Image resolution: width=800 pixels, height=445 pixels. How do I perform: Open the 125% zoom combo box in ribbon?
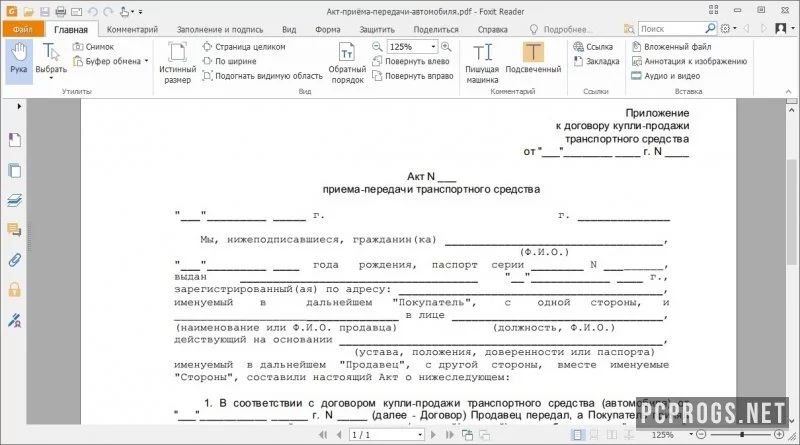(x=412, y=46)
